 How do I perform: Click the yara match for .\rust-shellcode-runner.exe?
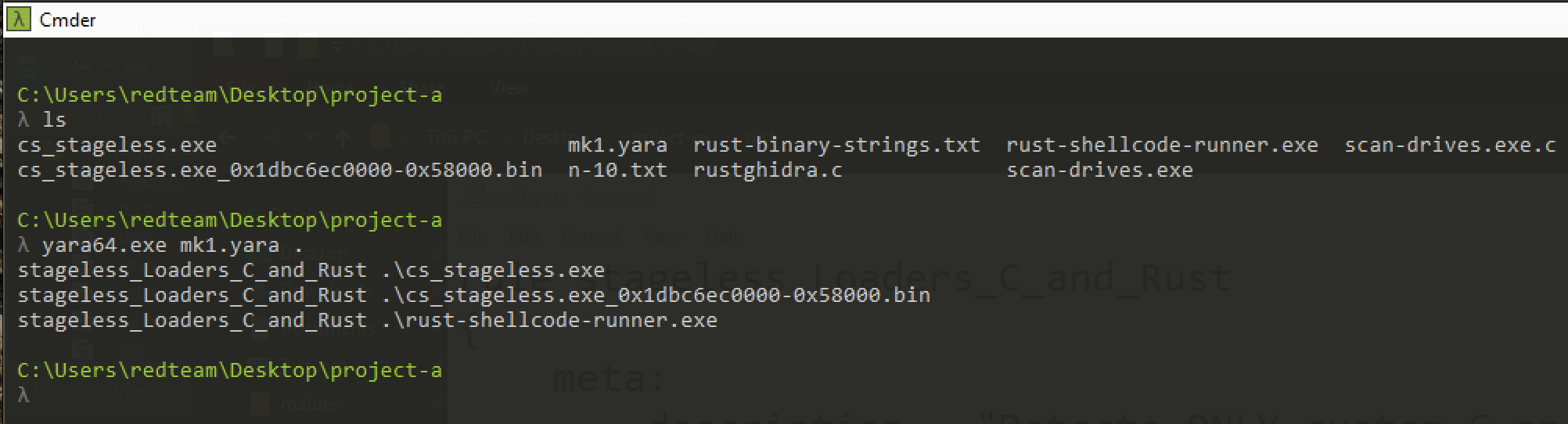pyautogui.click(x=367, y=321)
